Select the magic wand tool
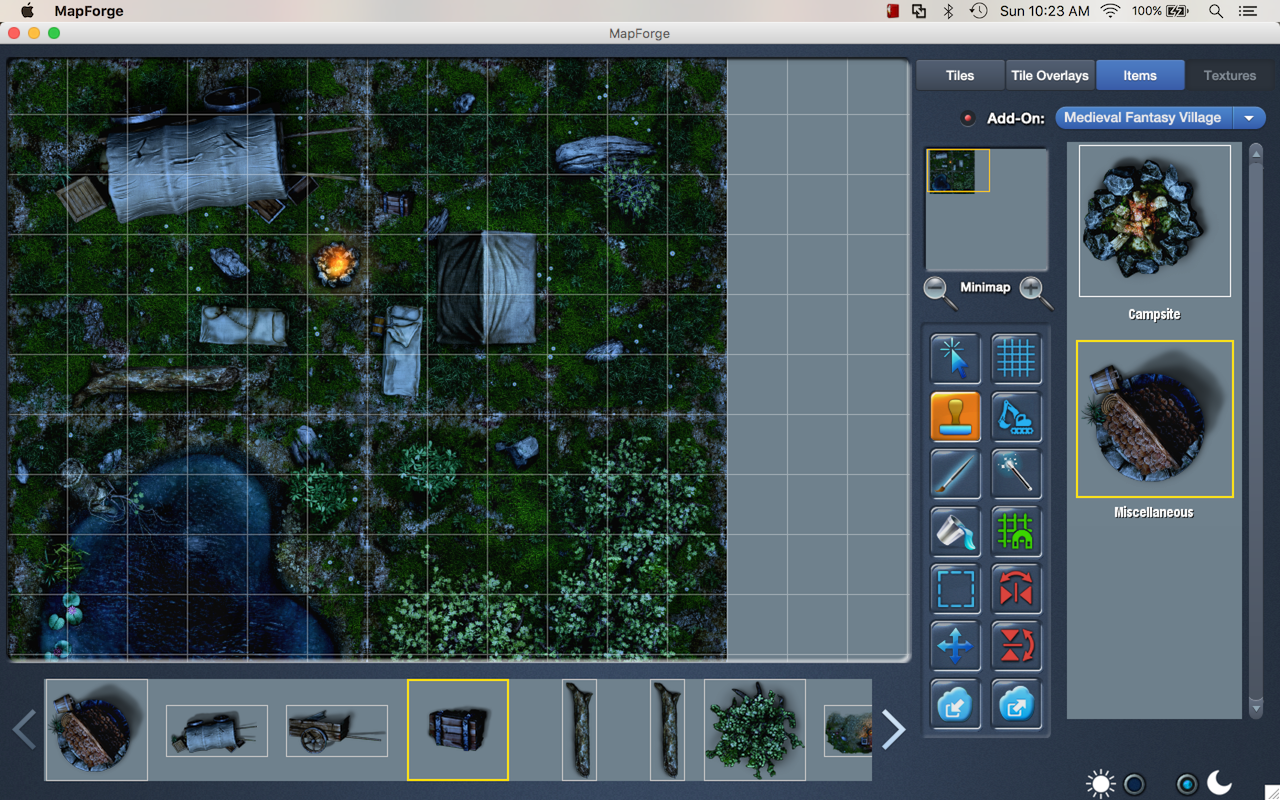 1016,473
